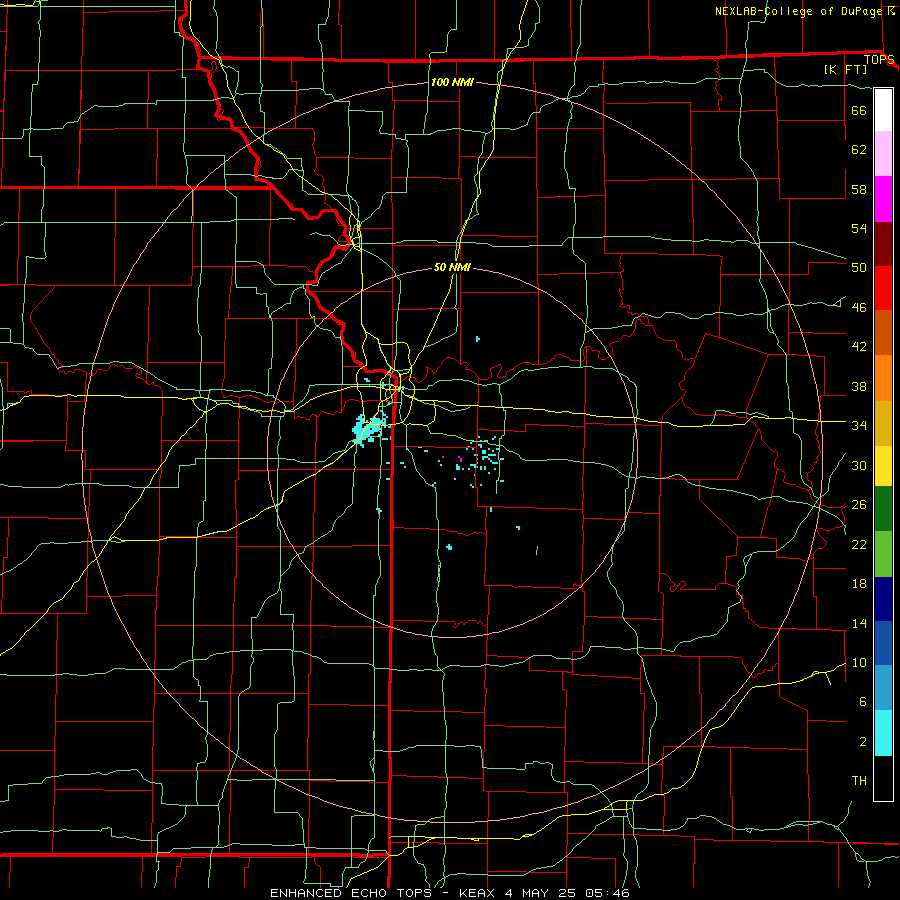Image resolution: width=900 pixels, height=900 pixels.
Task: Click the legend value 22
Action: [859, 545]
